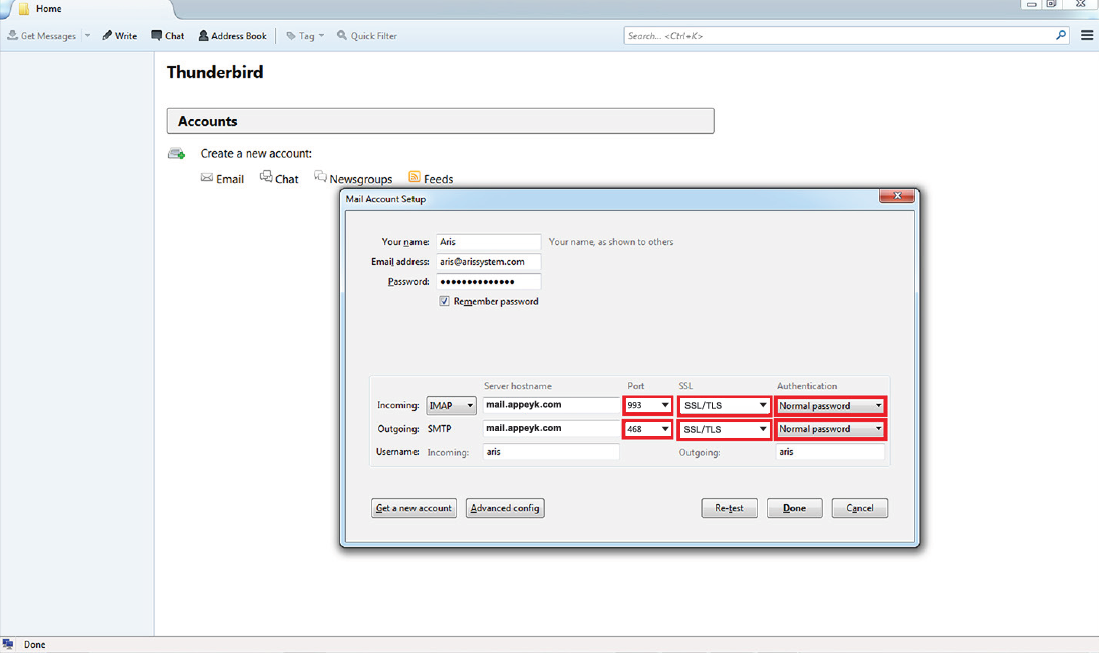1099x653 pixels.
Task: Open the Tag dropdown
Action: click(305, 36)
